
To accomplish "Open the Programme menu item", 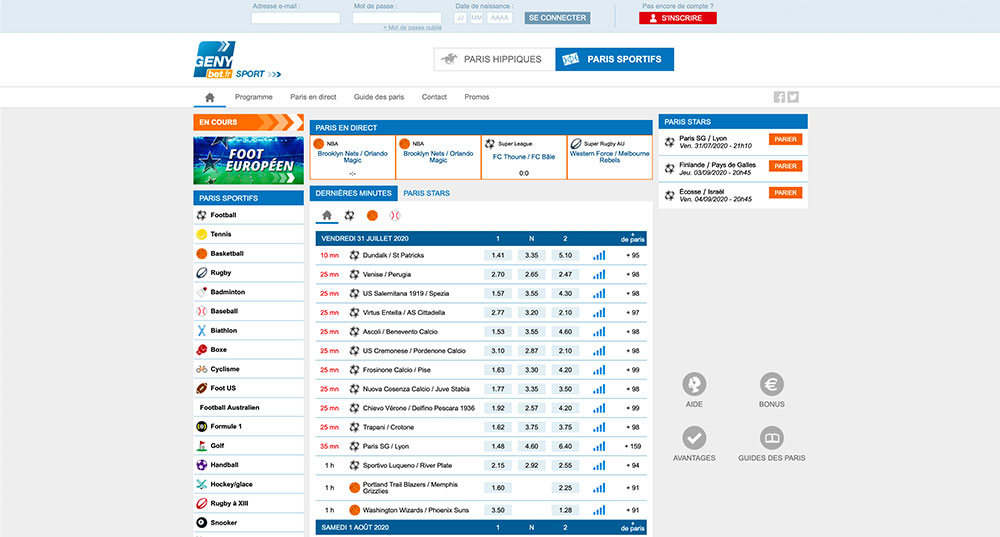I will coord(253,97).
